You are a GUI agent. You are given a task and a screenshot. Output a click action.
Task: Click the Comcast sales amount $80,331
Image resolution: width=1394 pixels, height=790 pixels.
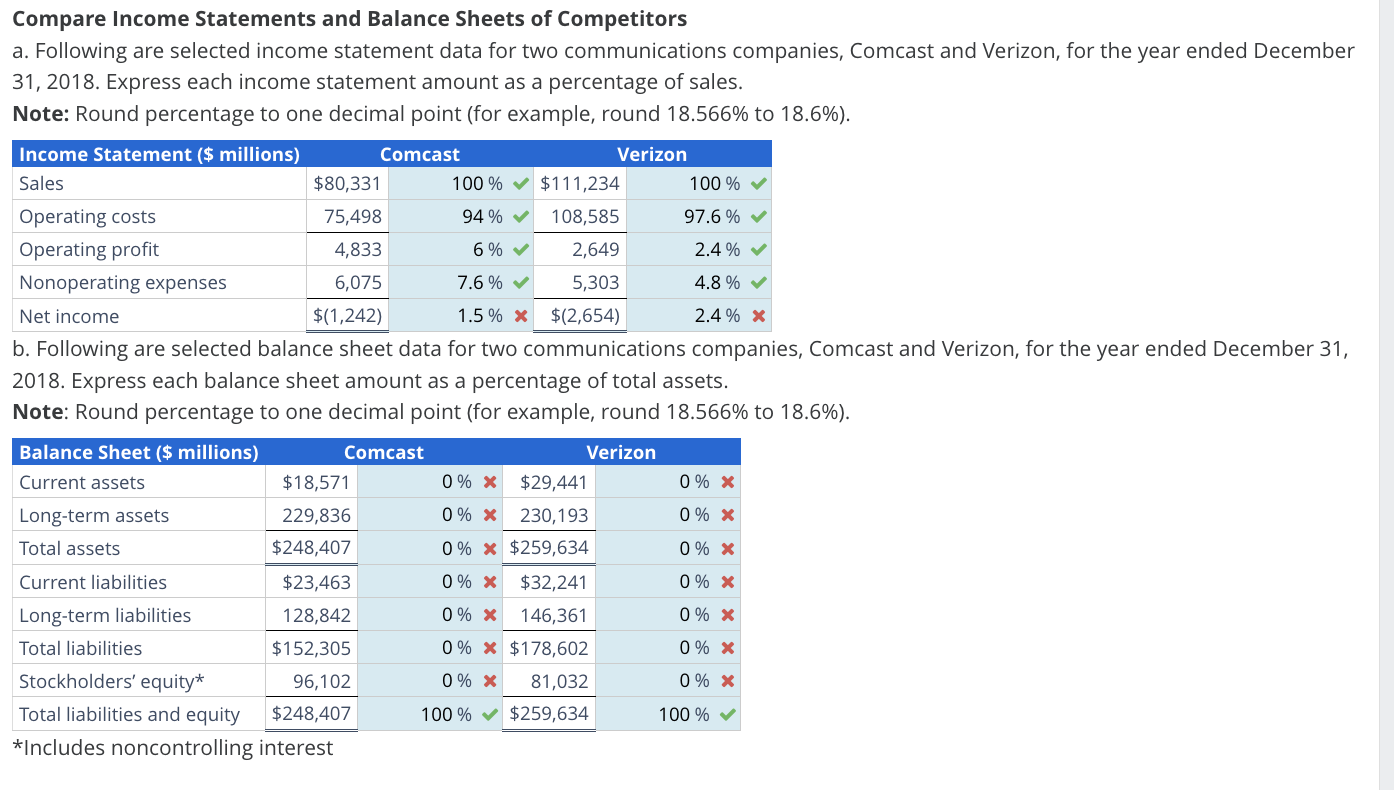pyautogui.click(x=347, y=184)
